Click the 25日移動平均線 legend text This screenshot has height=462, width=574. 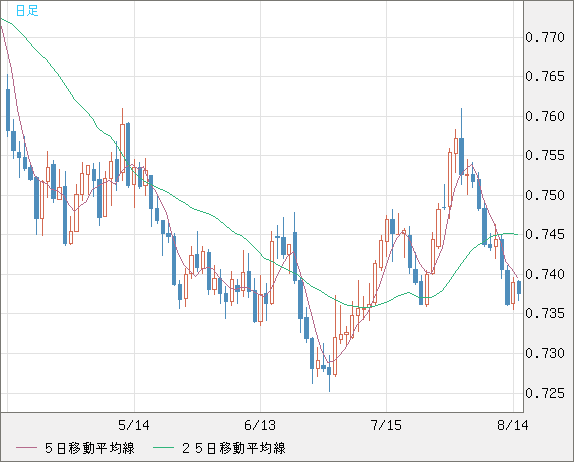(x=234, y=448)
